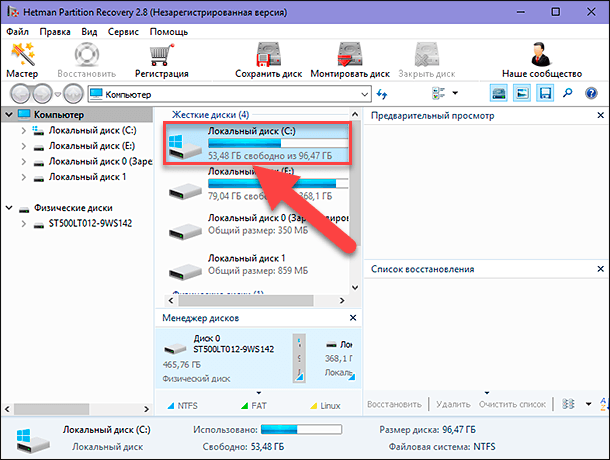Viewport: 610px width, 460px height.
Task: Close the Предварительный просмотр panel
Action: pos(600,115)
